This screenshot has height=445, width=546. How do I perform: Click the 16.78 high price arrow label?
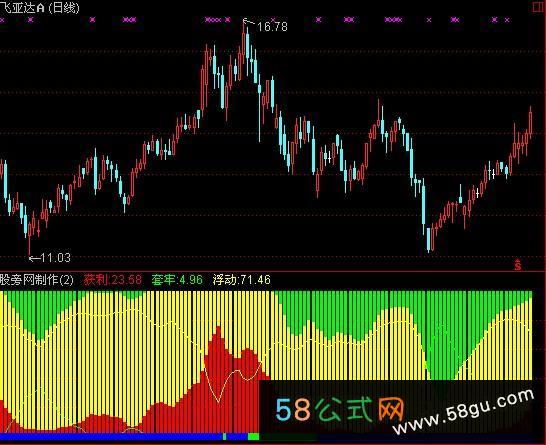tap(266, 25)
